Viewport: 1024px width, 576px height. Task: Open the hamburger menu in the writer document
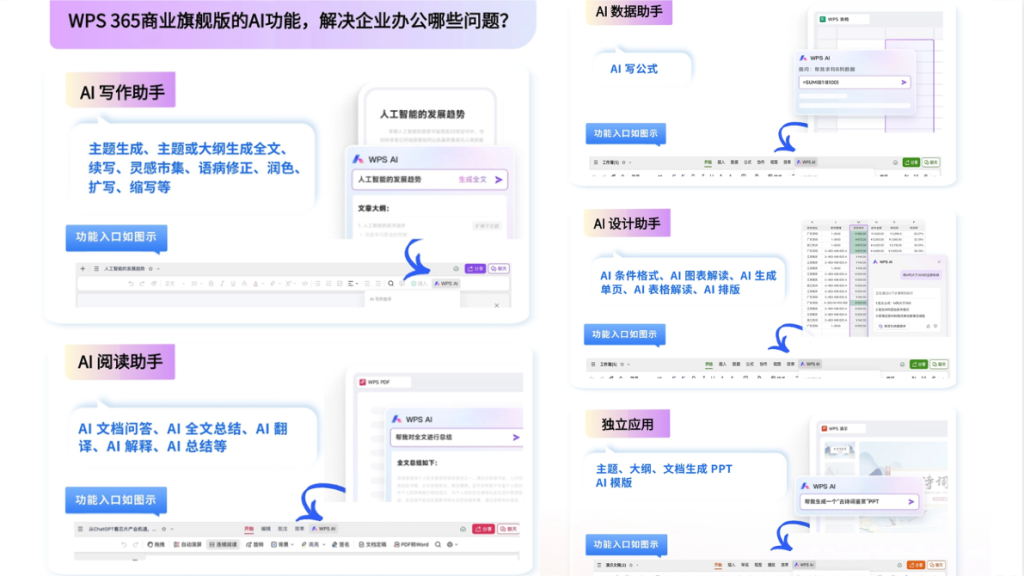[x=96, y=268]
